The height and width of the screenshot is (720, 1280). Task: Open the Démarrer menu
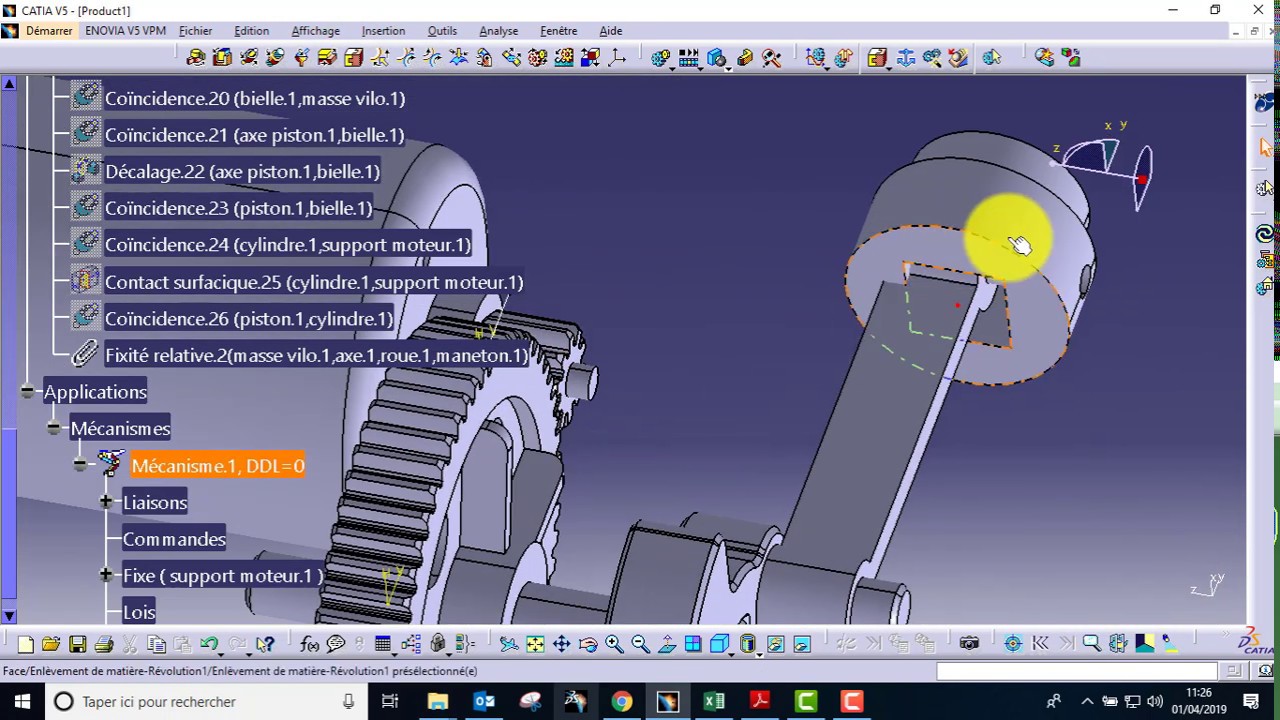tap(49, 31)
